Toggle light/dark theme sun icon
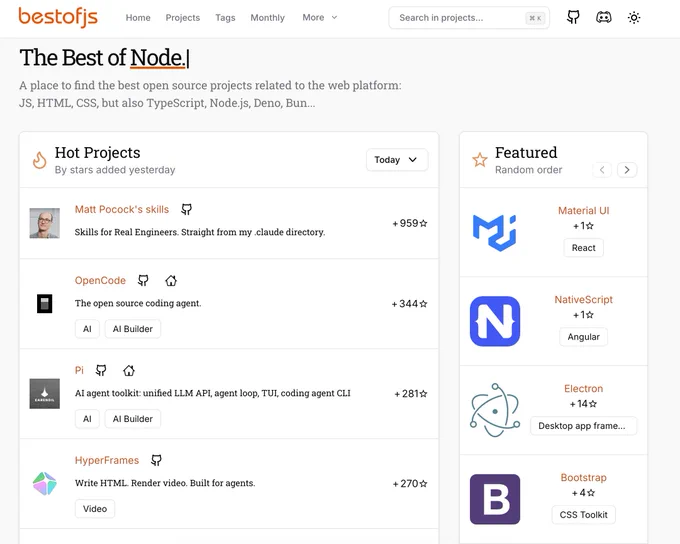Image resolution: width=680 pixels, height=544 pixels. click(x=634, y=18)
